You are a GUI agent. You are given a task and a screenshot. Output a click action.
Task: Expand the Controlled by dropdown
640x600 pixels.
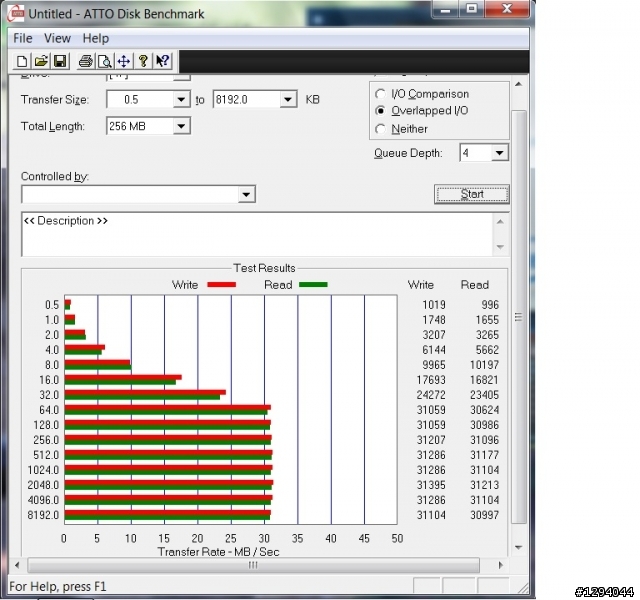coord(246,194)
